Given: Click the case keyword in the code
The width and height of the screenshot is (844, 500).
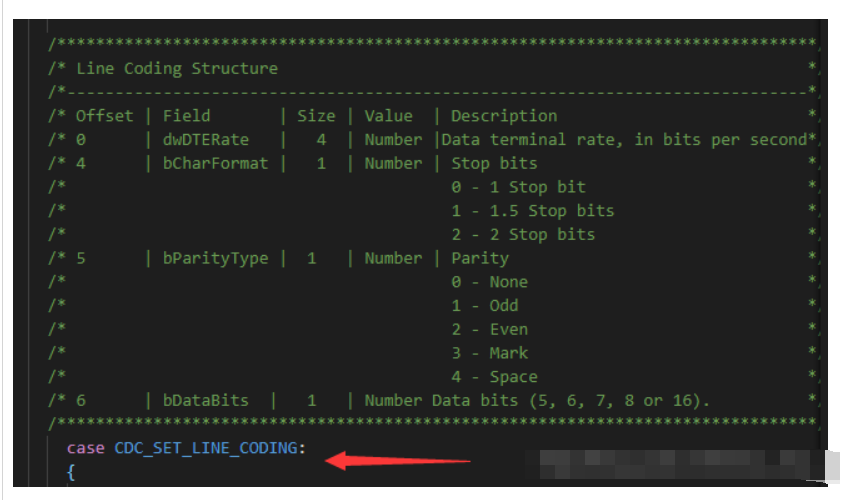Looking at the screenshot, I should [x=86, y=448].
